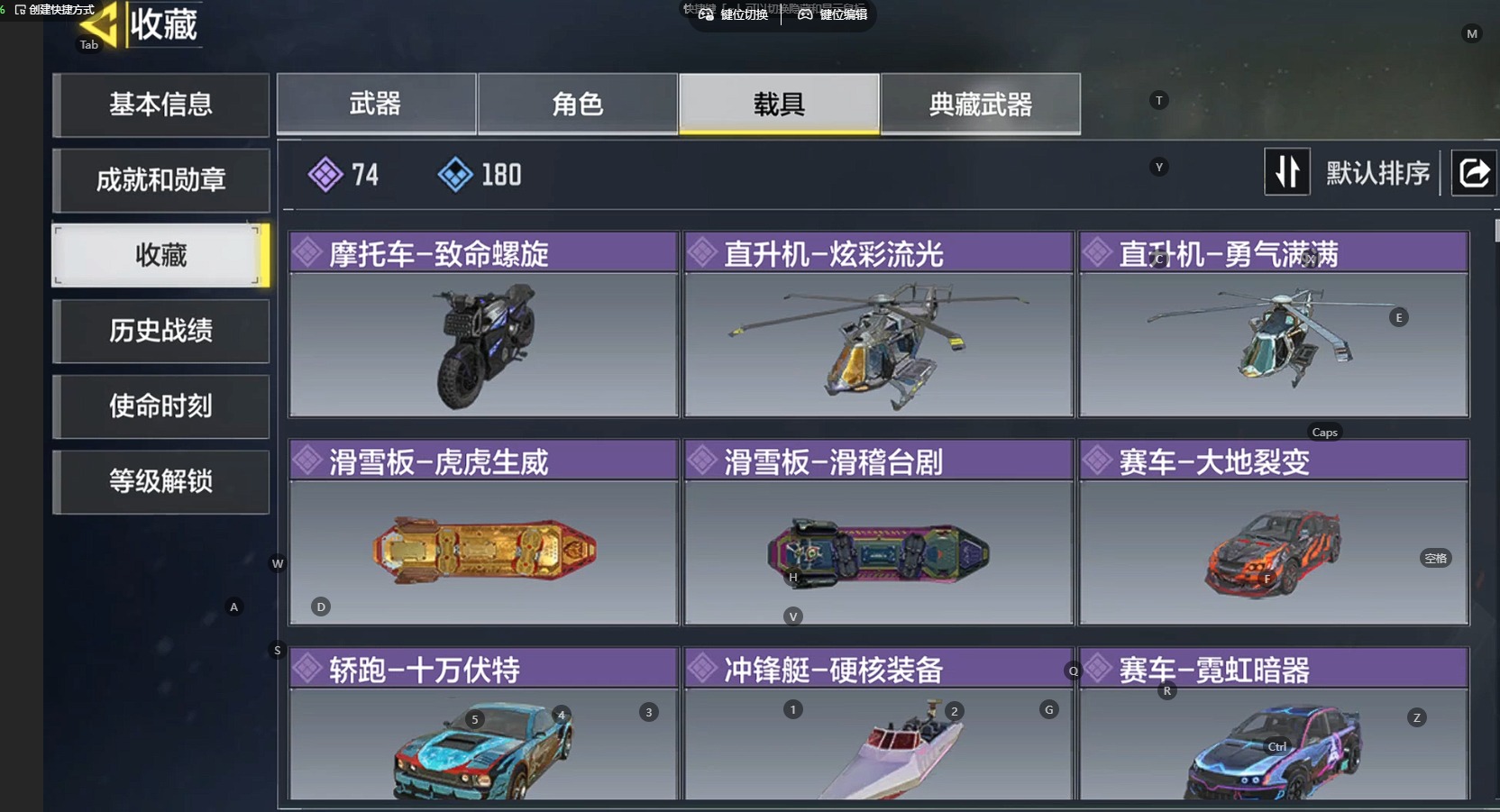Screen dimensions: 1500x812
Task: Click the blue diamond currency icon
Action: coord(455,175)
